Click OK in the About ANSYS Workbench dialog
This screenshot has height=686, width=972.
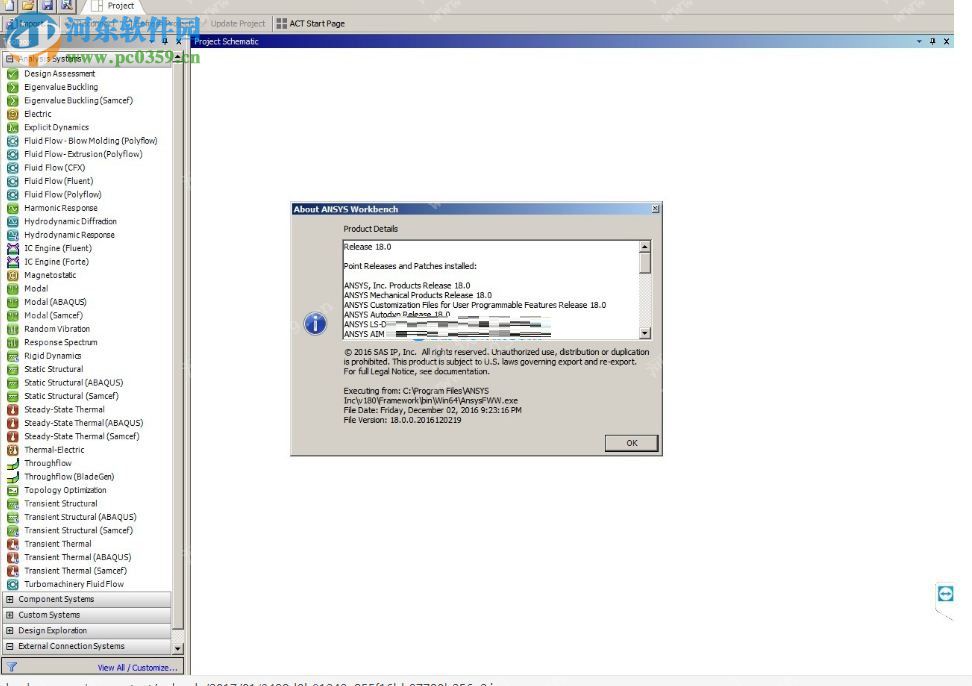point(630,442)
